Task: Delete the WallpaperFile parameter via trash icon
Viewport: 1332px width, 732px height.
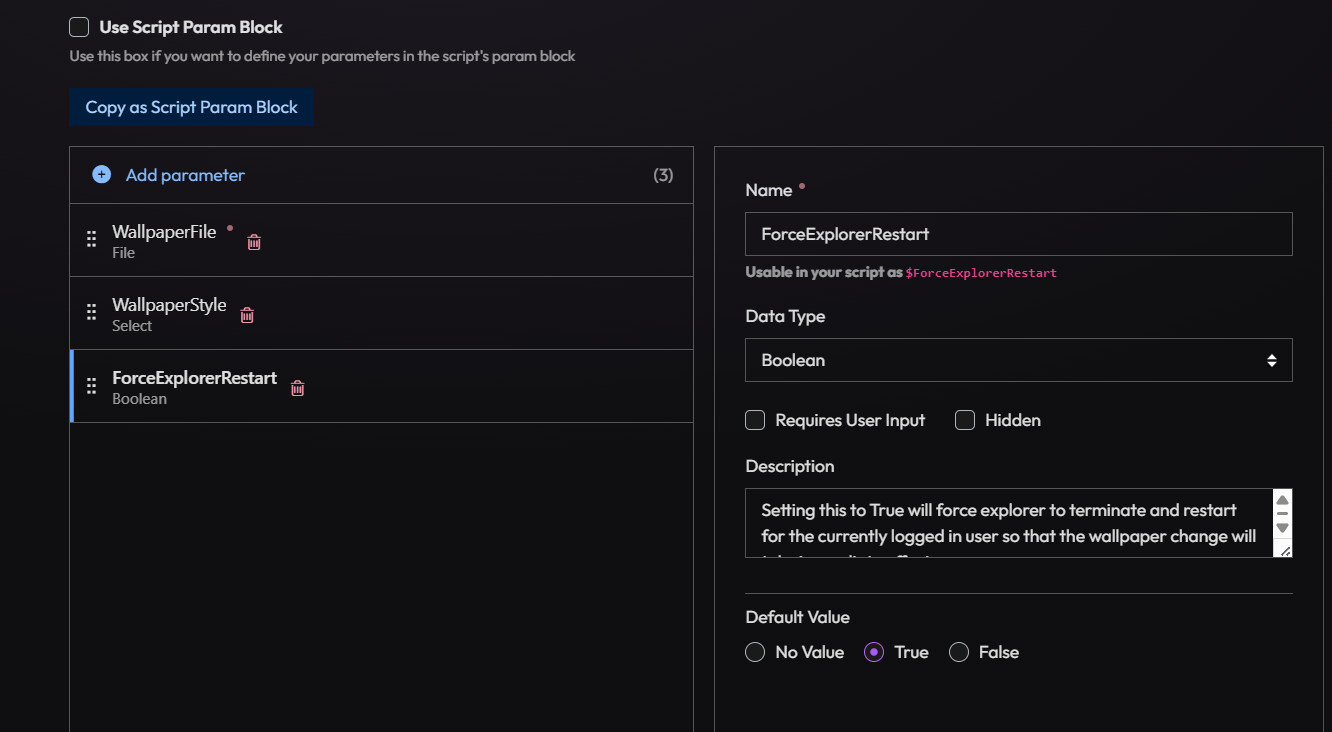Action: click(x=254, y=242)
